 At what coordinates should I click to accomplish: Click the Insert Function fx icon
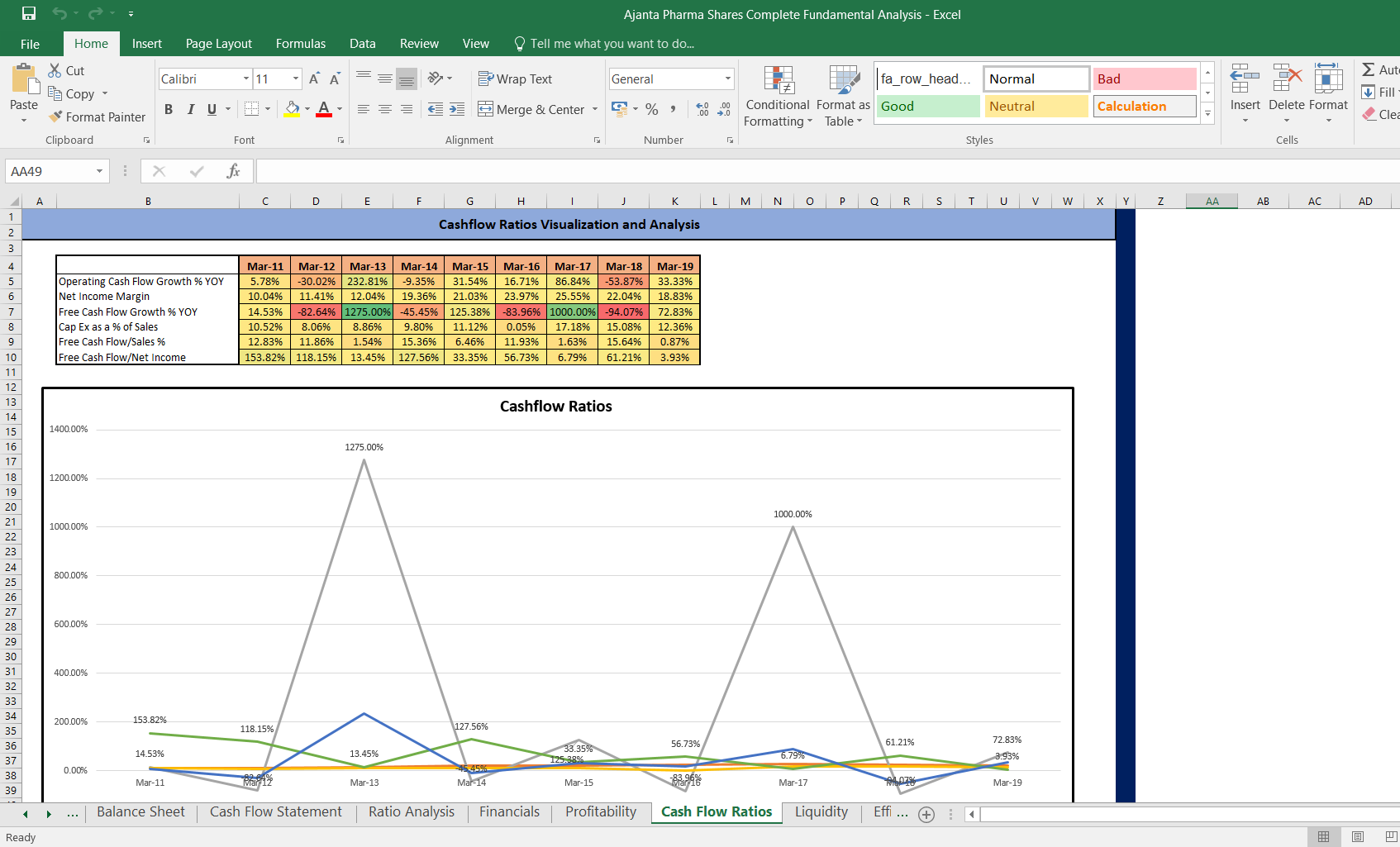point(233,171)
